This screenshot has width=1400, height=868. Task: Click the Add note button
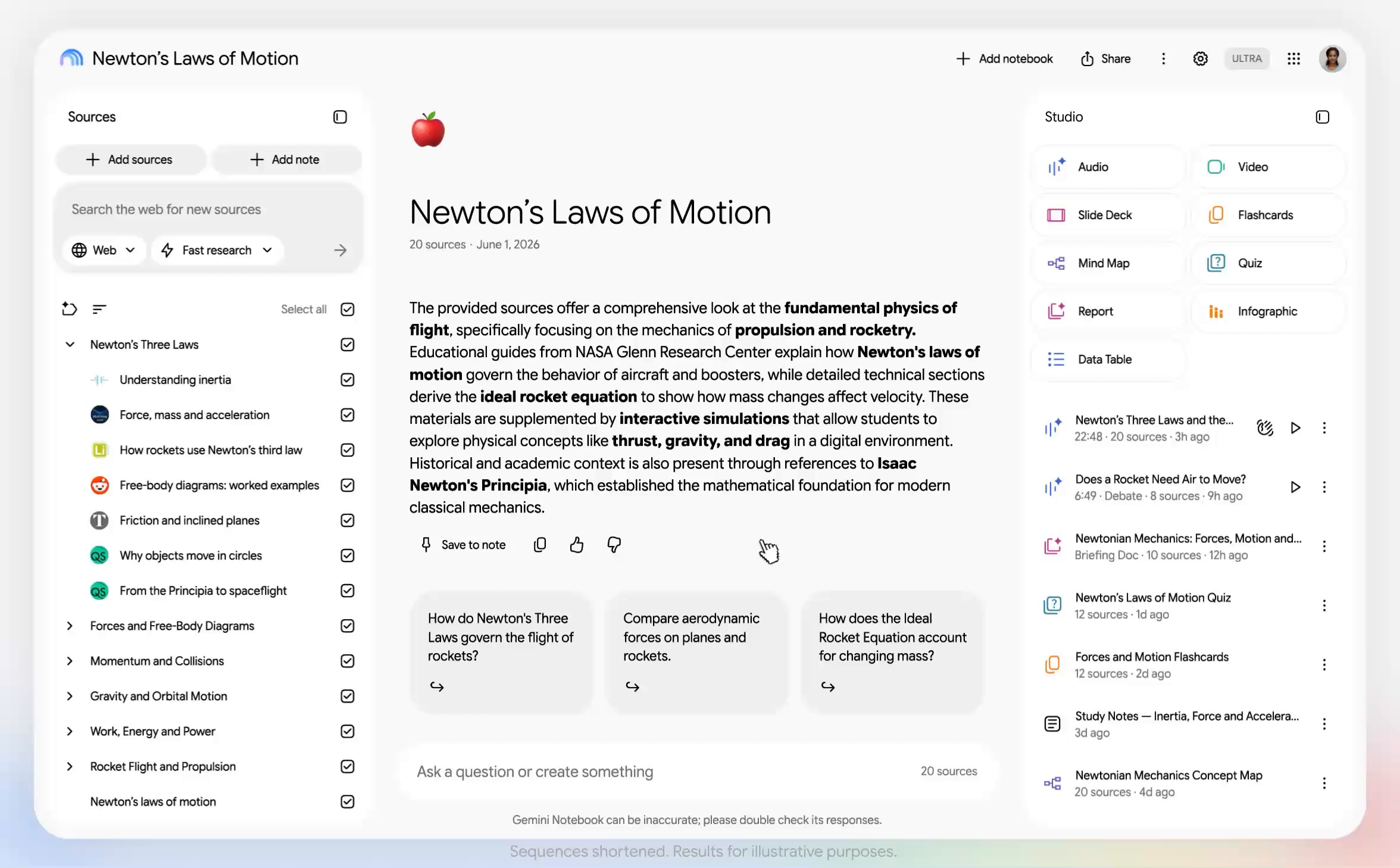tap(286, 160)
